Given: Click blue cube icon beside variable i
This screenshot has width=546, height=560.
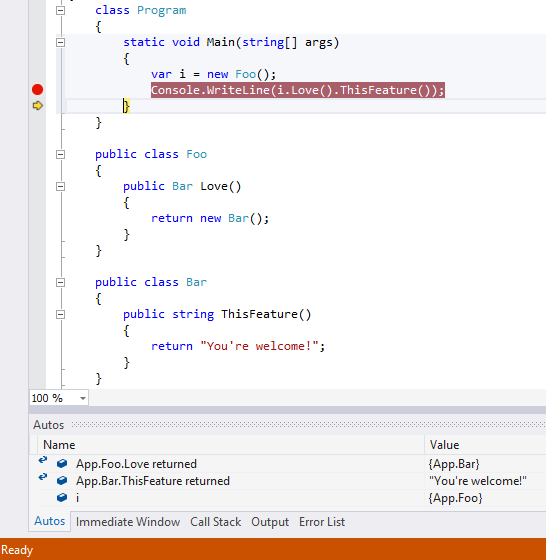Looking at the screenshot, I should [x=62, y=498].
